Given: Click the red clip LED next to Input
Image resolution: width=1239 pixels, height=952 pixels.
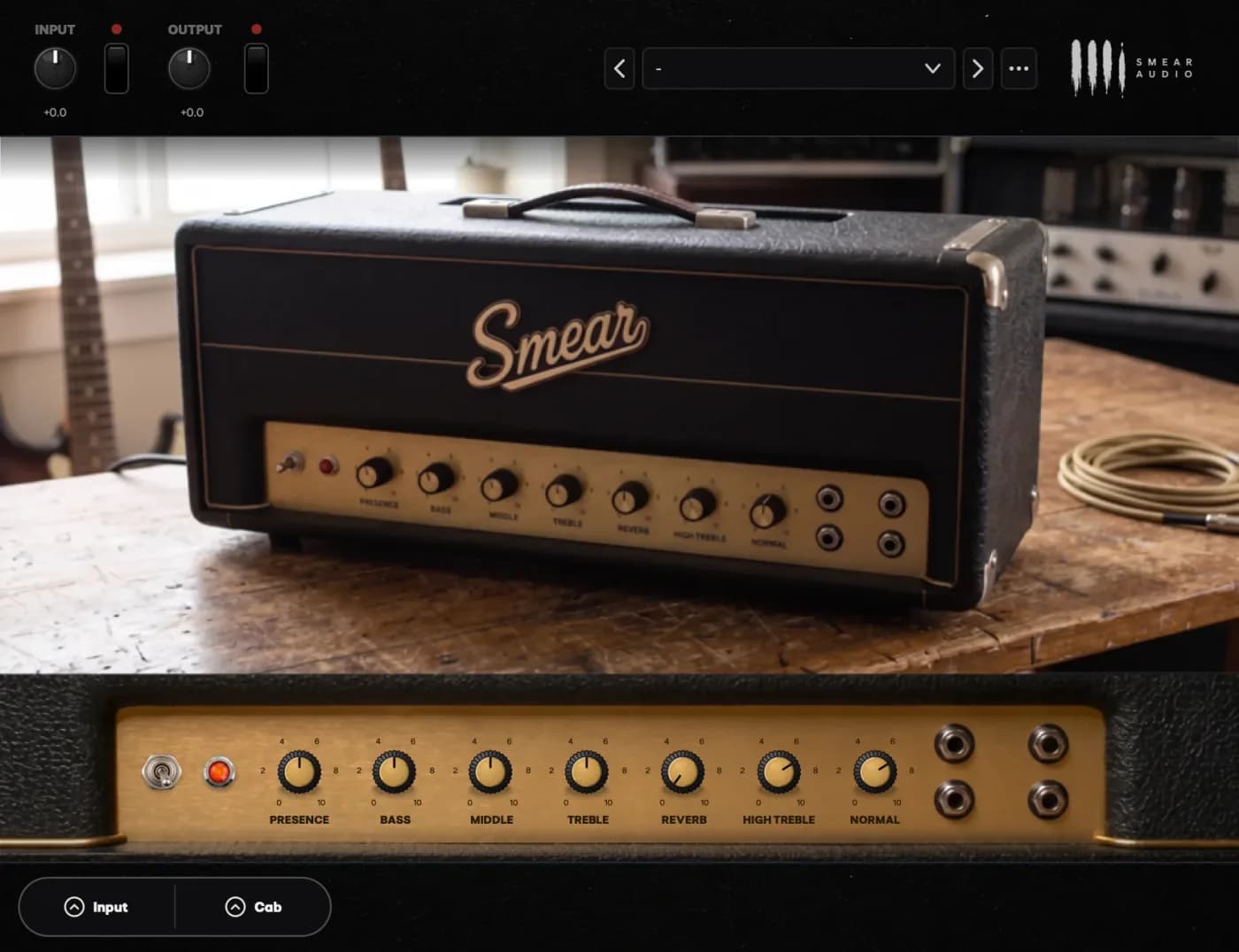Looking at the screenshot, I should (116, 29).
